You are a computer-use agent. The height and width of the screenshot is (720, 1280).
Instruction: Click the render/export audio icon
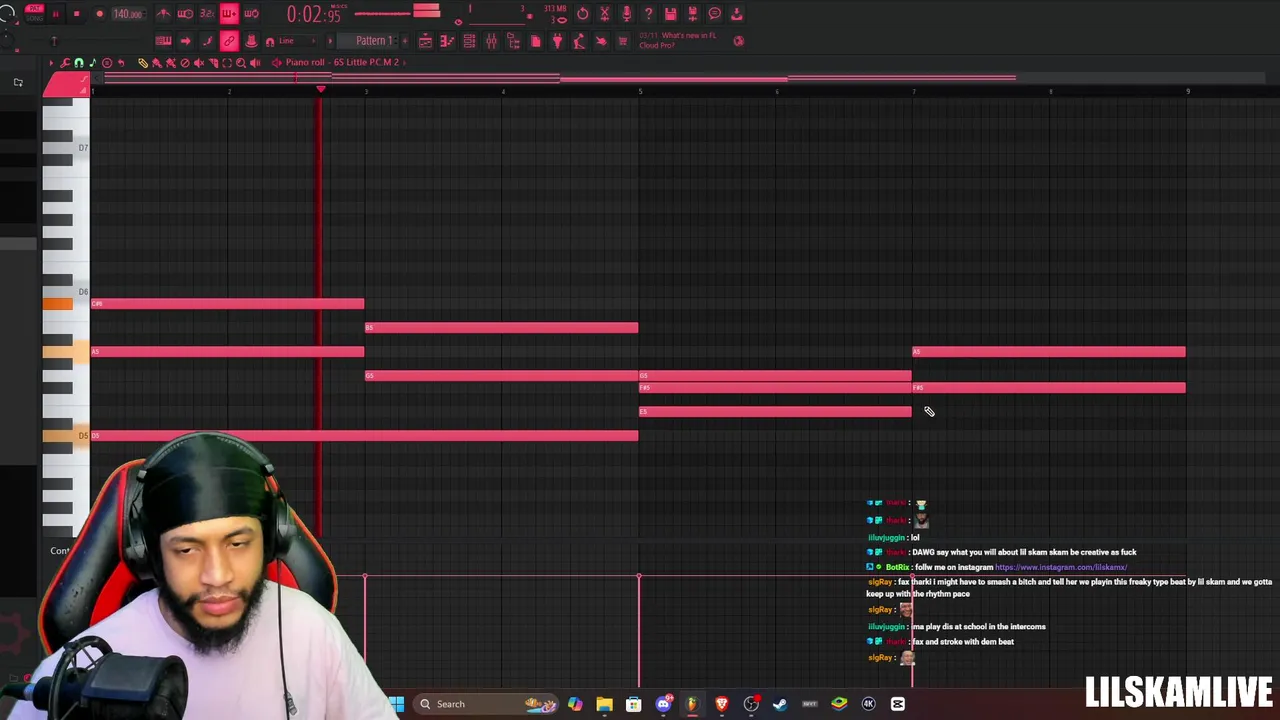(x=692, y=14)
